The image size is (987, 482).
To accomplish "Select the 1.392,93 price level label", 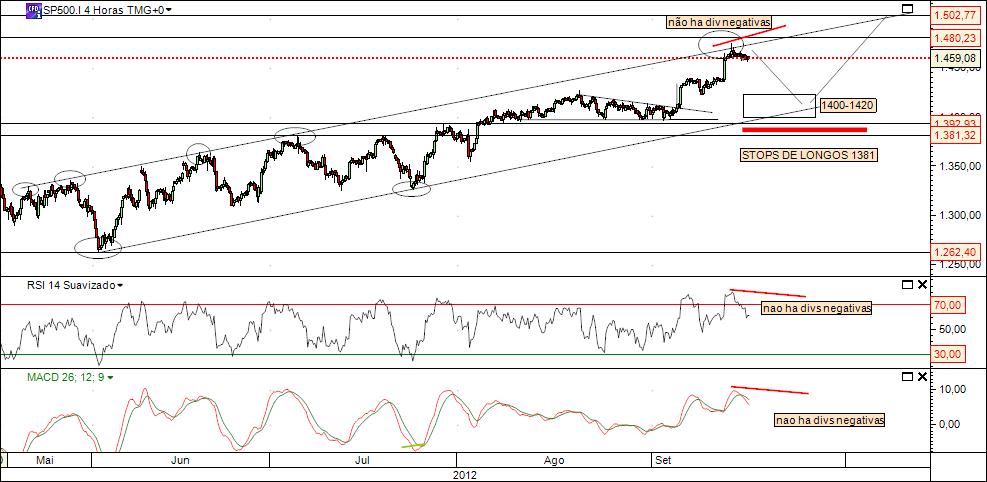I will pyautogui.click(x=955, y=123).
